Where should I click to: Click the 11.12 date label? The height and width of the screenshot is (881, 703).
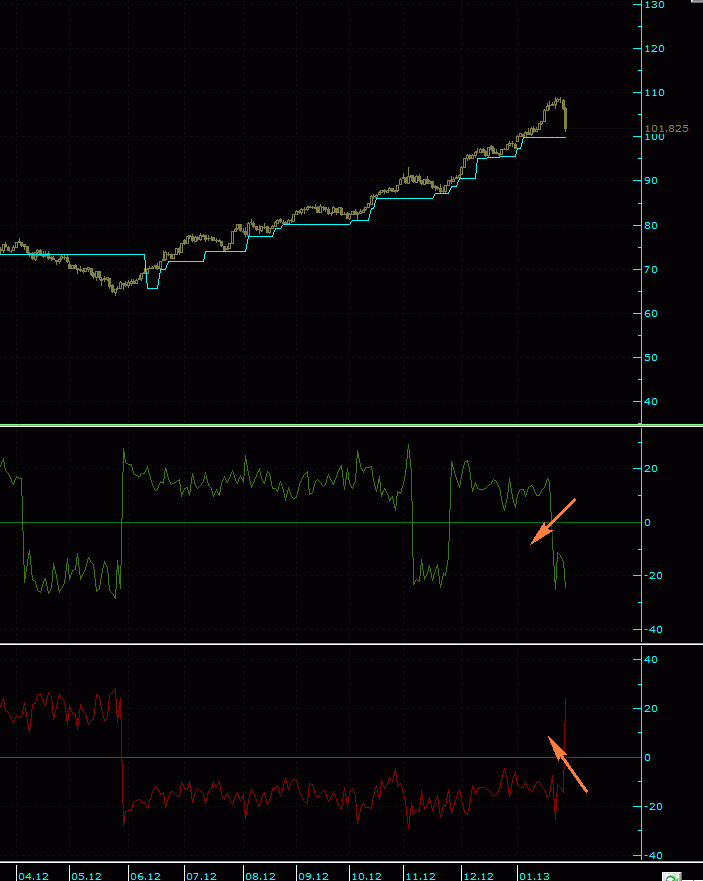421,876
